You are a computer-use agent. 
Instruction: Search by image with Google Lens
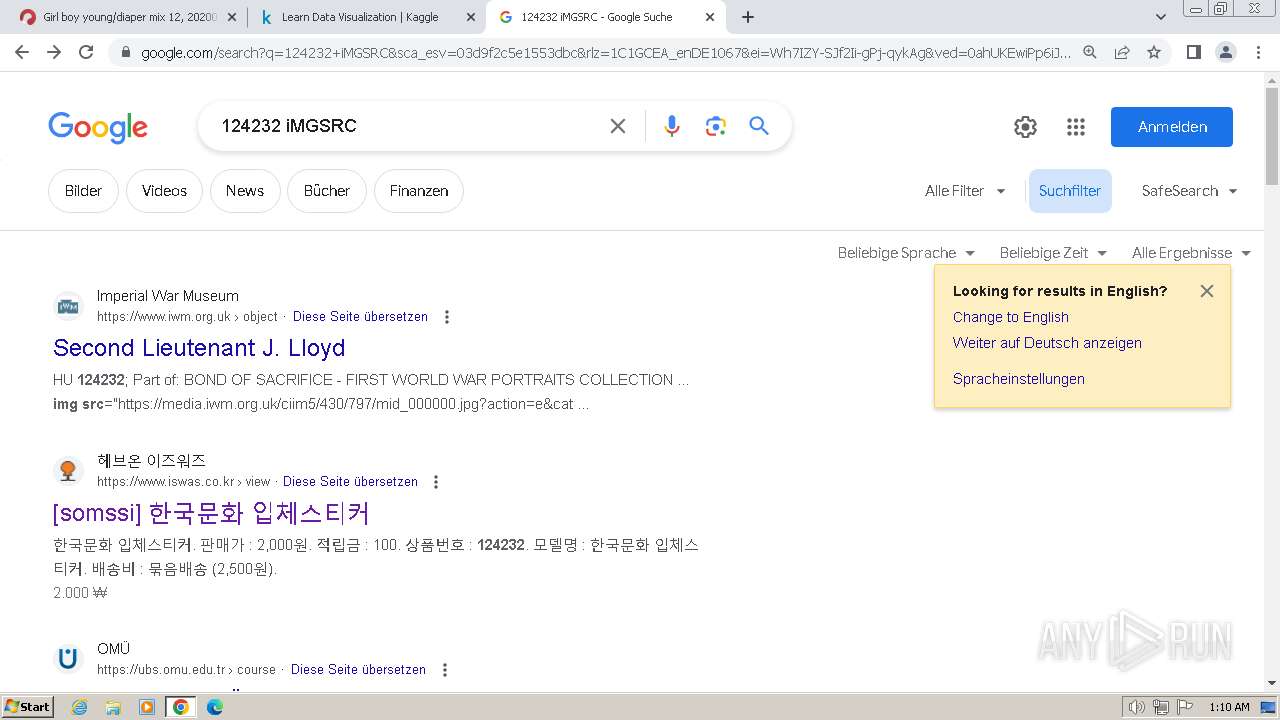(x=715, y=126)
